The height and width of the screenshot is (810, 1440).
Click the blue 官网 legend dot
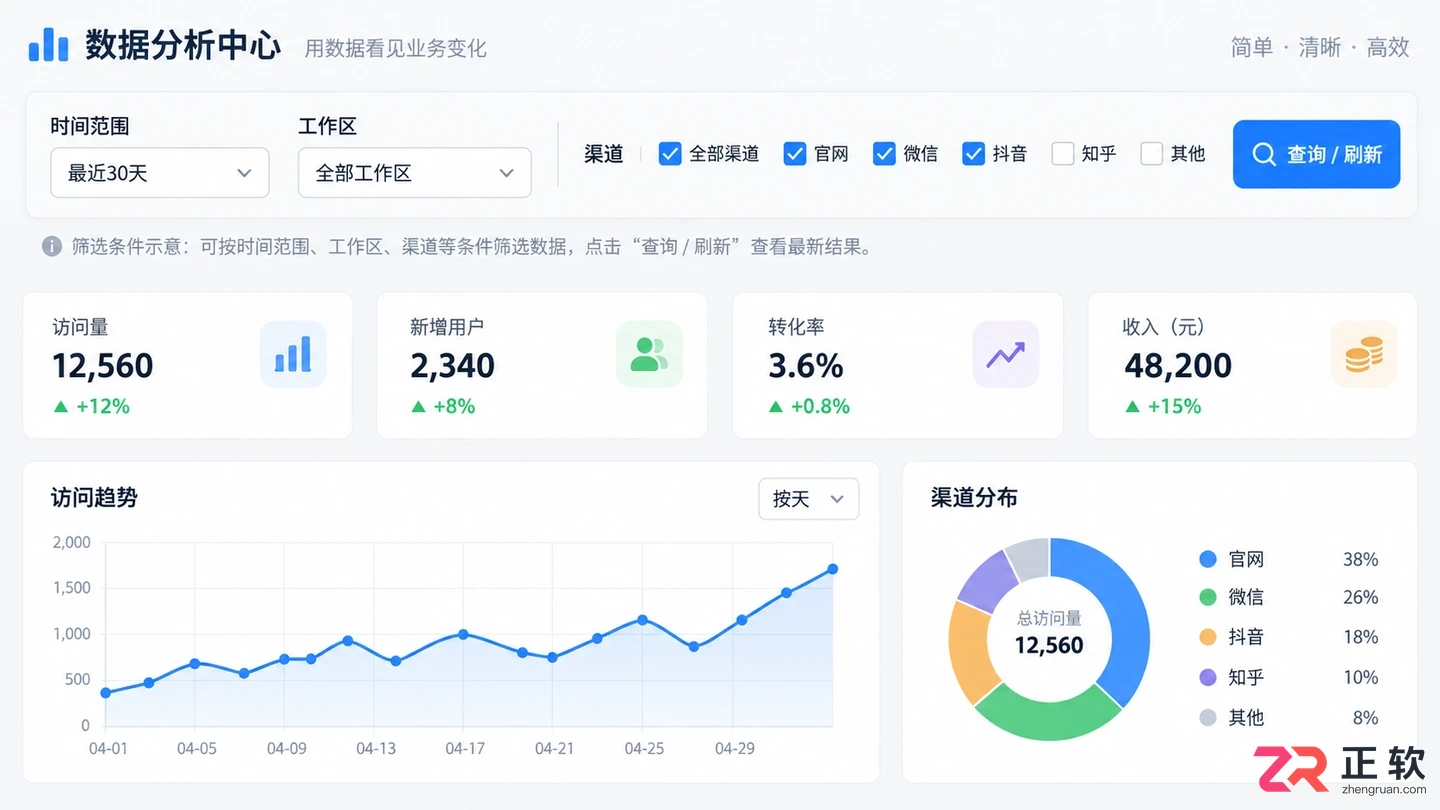[1208, 559]
